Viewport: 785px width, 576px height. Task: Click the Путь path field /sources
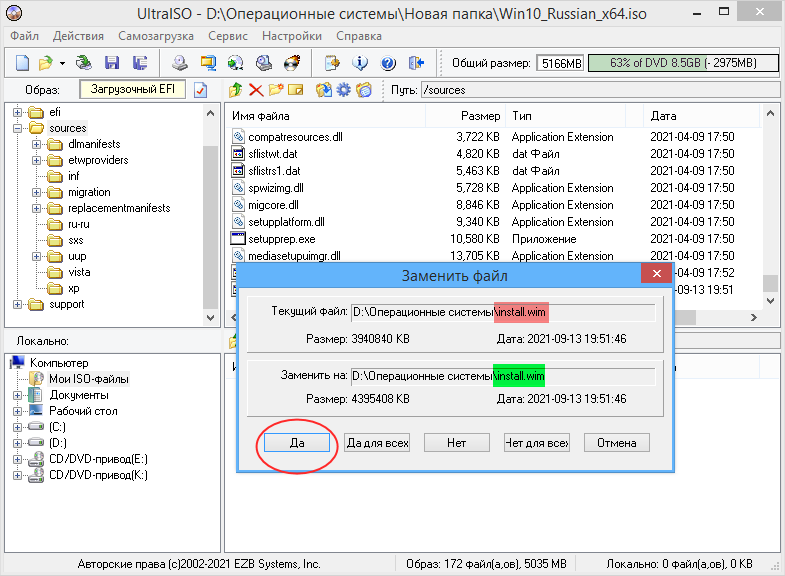600,90
